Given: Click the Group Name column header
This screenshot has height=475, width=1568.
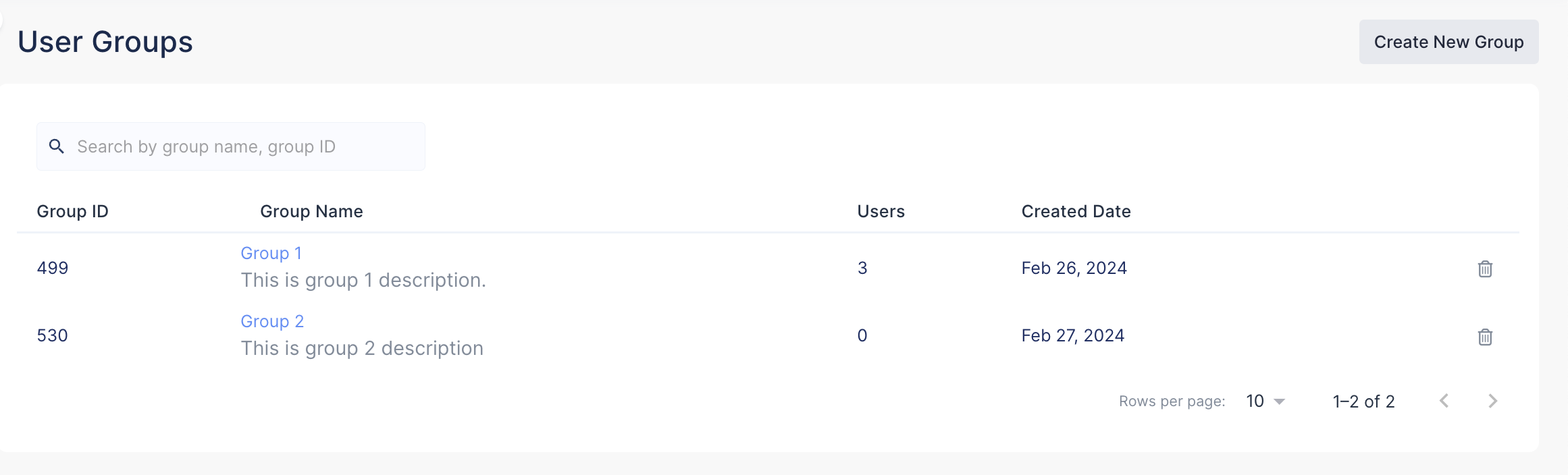Looking at the screenshot, I should [311, 211].
